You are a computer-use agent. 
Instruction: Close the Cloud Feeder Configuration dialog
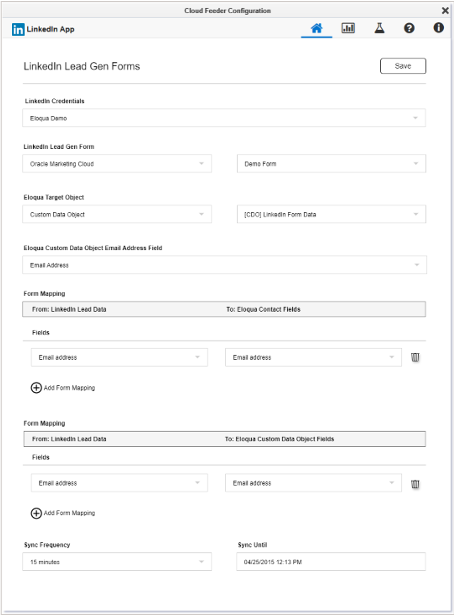click(445, 11)
